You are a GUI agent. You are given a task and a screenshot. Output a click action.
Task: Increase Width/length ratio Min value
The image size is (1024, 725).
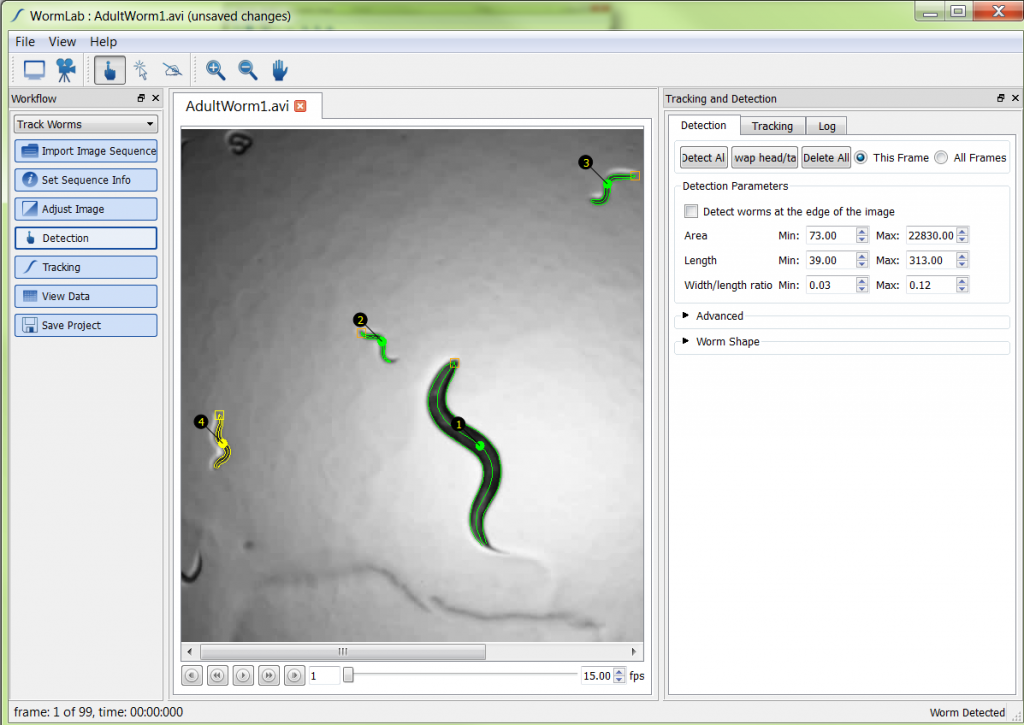[862, 281]
